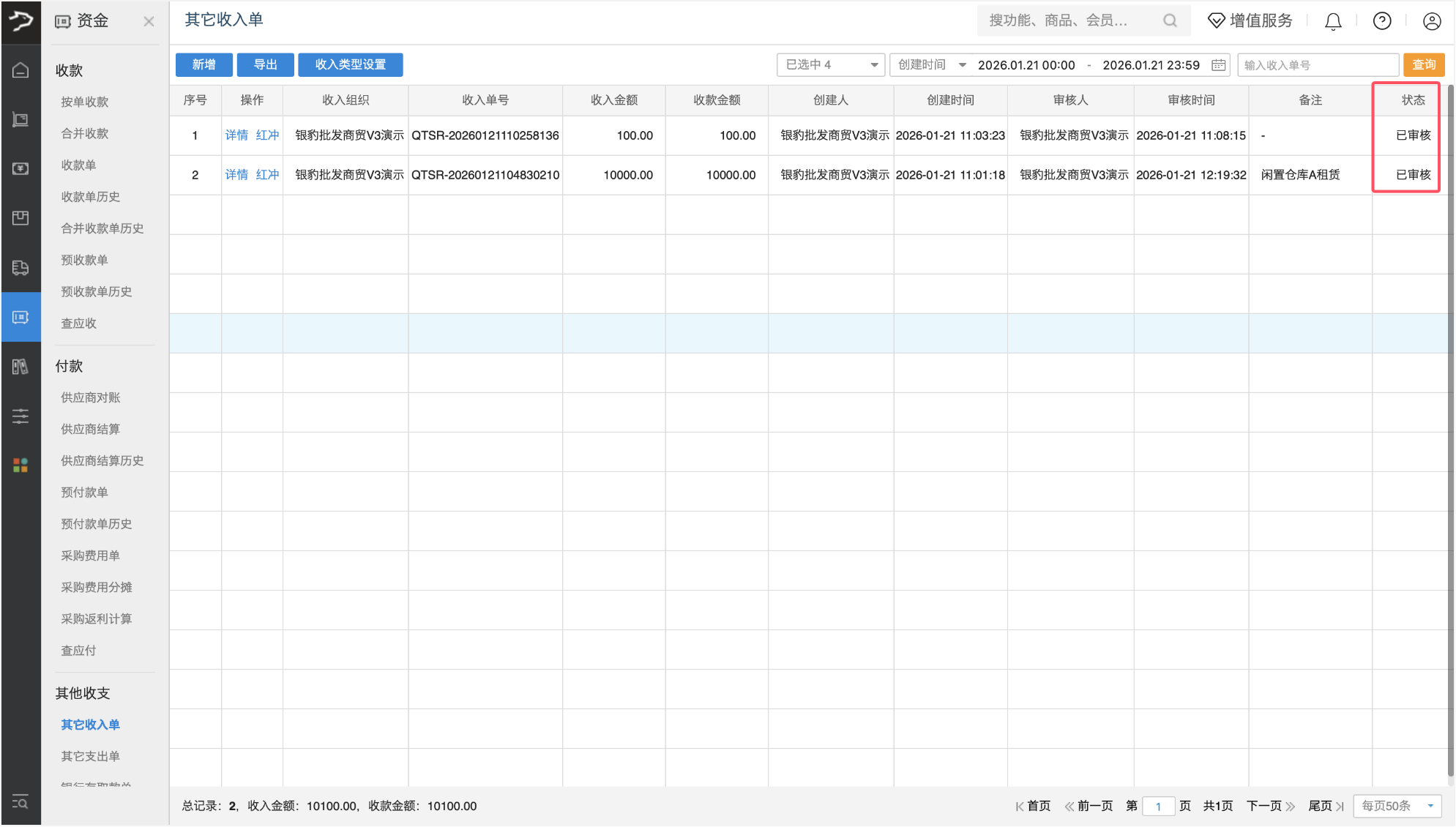1456x827 pixels.
Task: Click the help question mark icon
Action: click(1381, 20)
